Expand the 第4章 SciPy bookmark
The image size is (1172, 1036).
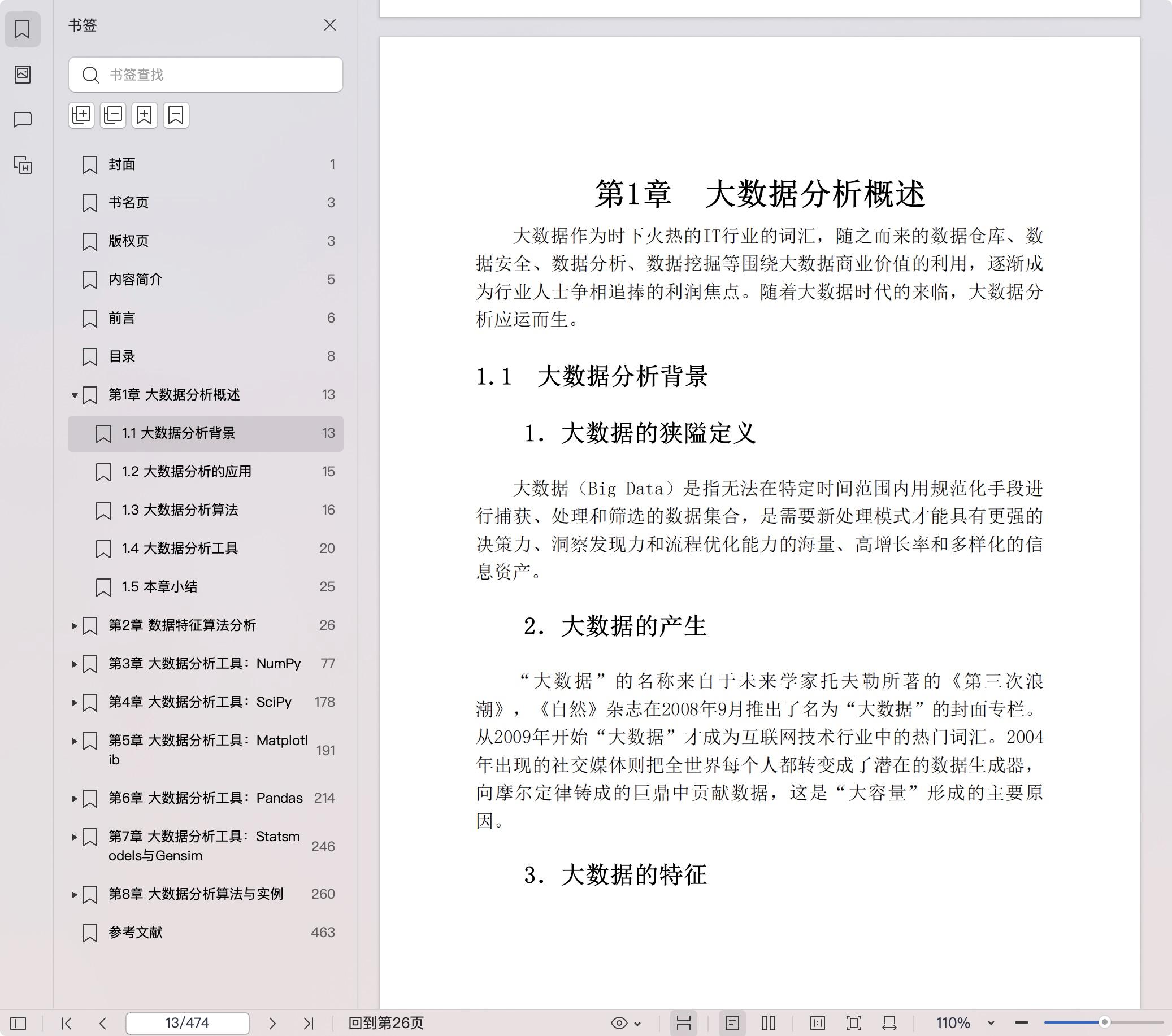tap(75, 702)
